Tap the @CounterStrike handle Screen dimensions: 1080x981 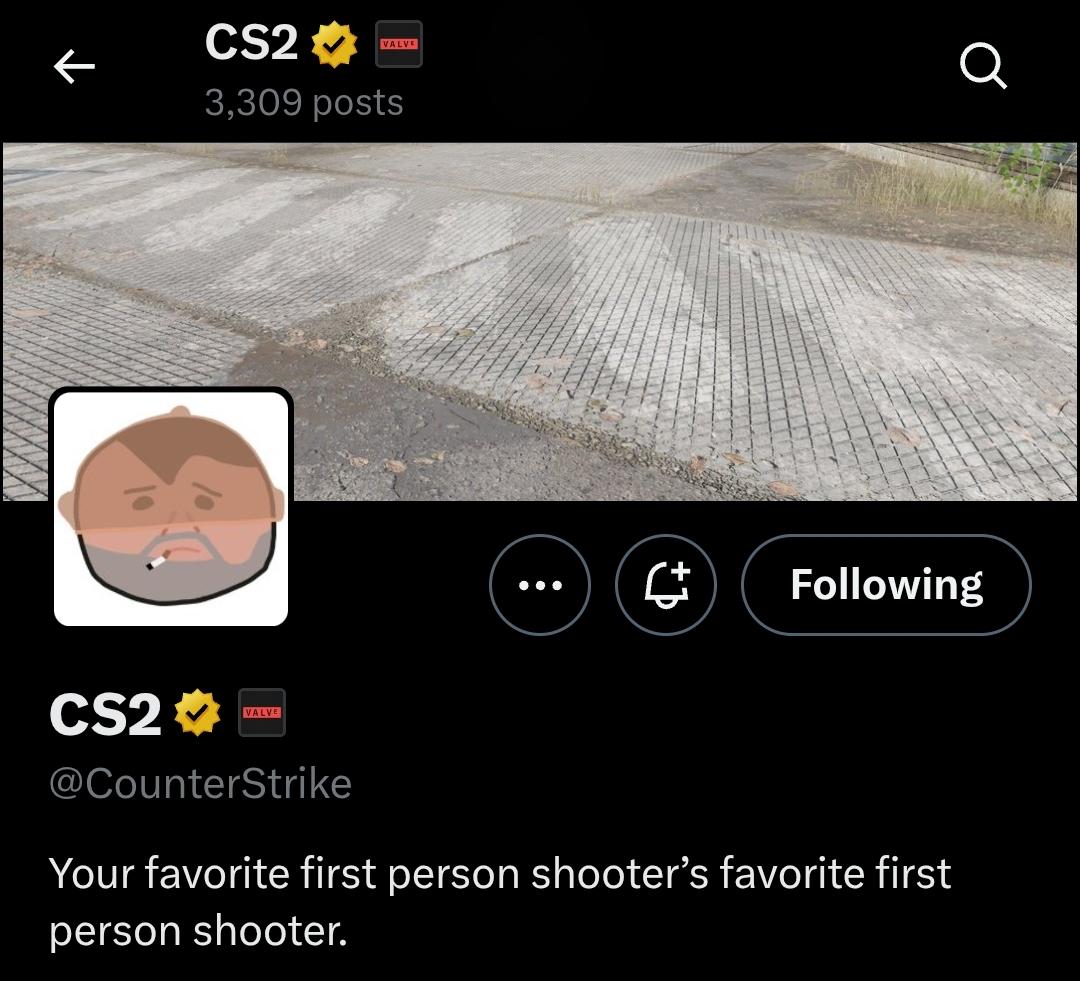[200, 784]
